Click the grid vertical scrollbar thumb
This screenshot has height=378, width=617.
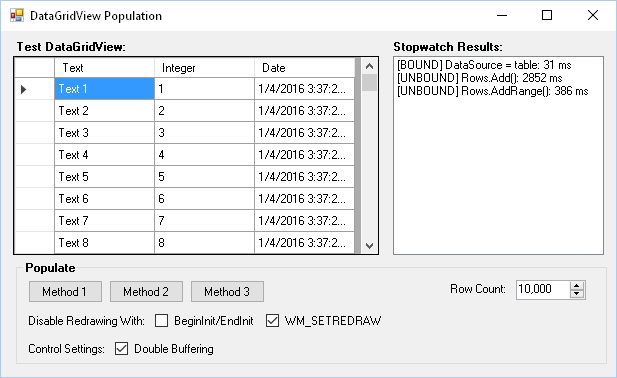coord(369,83)
